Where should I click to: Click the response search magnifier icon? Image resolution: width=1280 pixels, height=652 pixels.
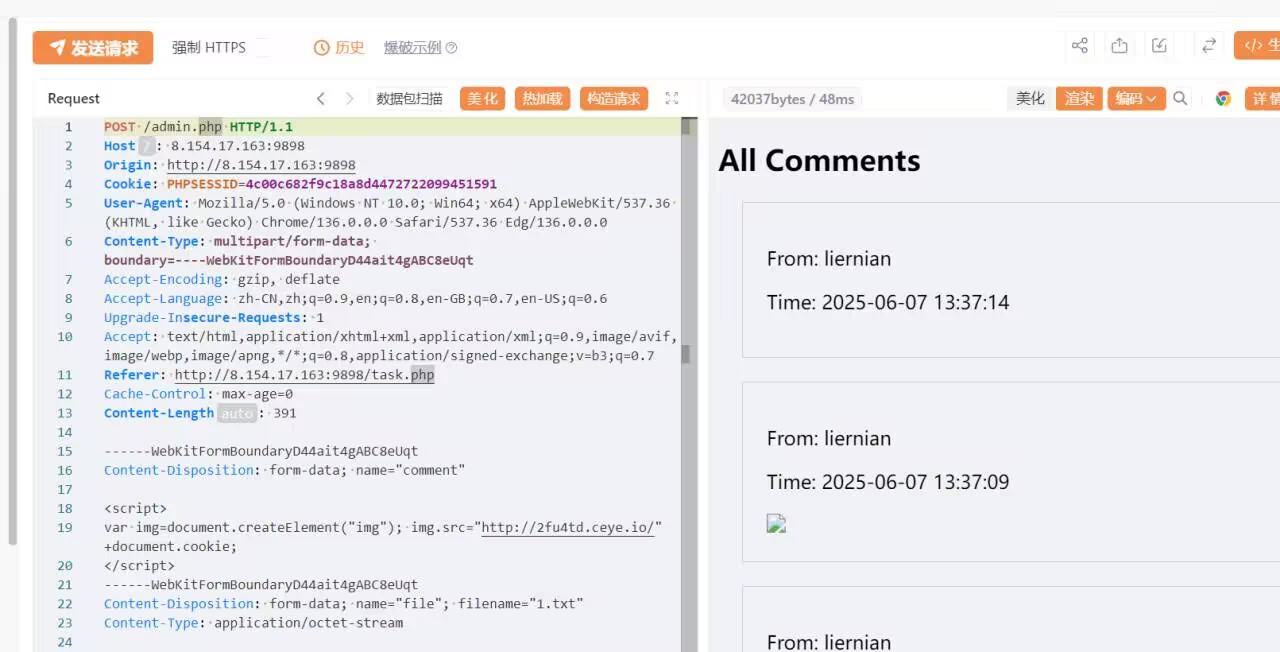point(1181,98)
